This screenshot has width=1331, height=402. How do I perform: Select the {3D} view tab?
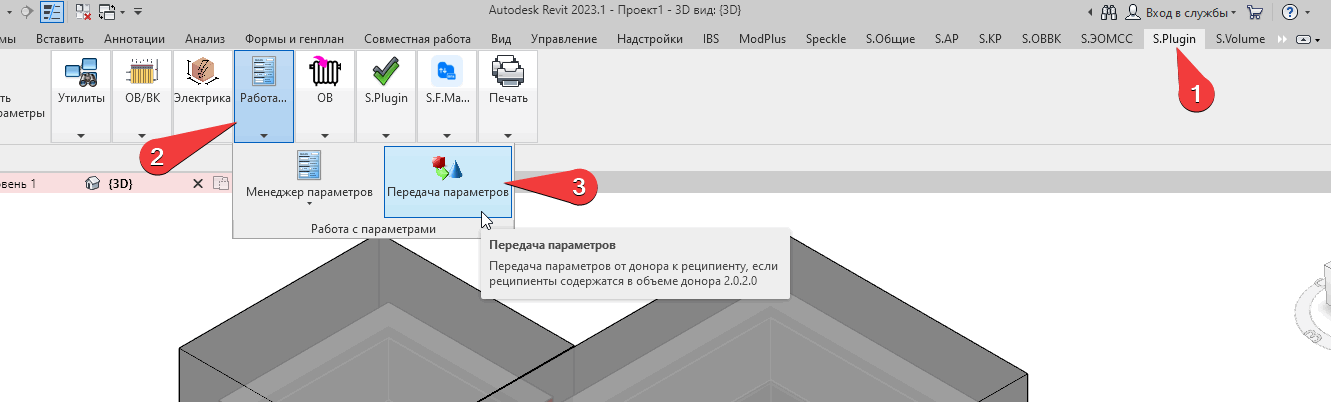(120, 184)
